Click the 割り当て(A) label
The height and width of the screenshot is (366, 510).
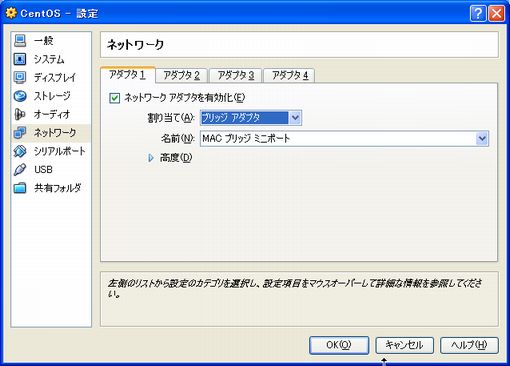point(171,118)
